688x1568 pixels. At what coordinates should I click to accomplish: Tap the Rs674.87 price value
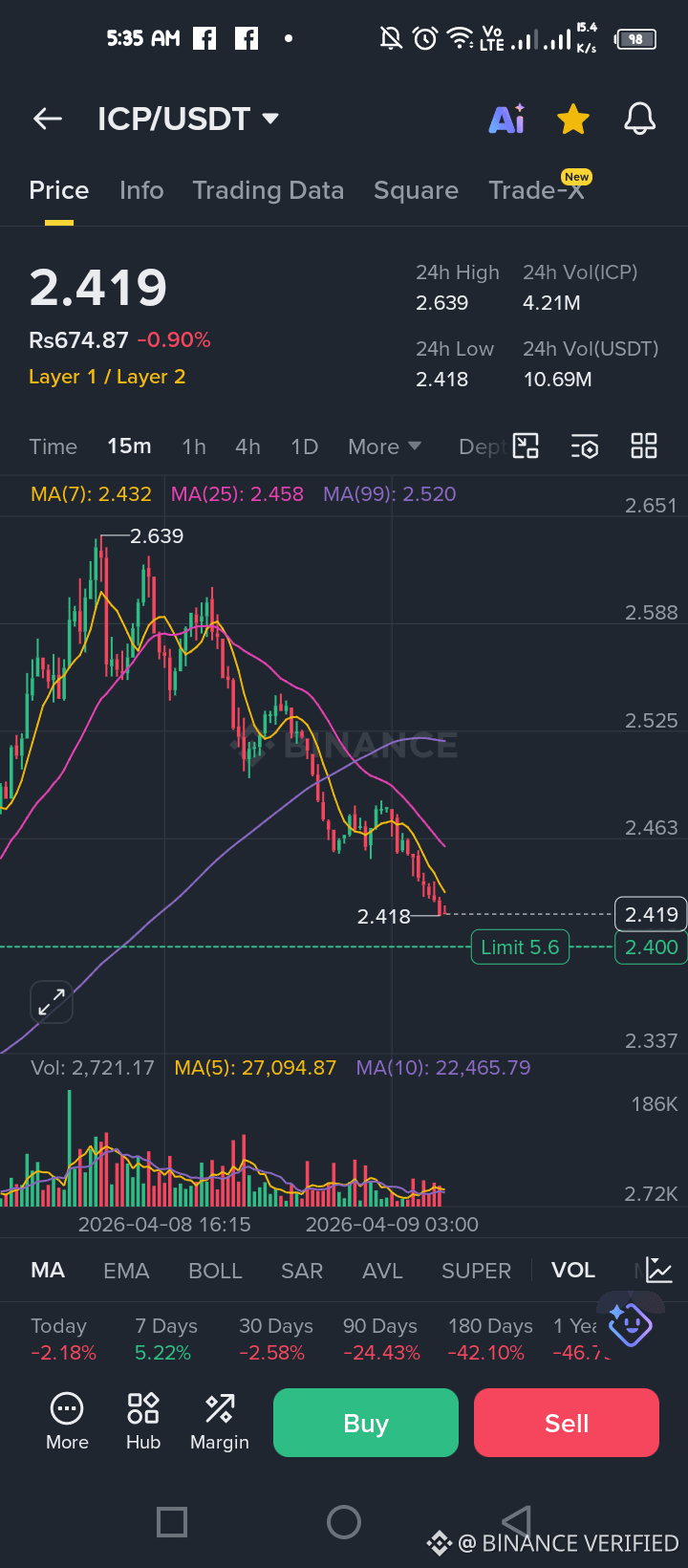tap(78, 339)
